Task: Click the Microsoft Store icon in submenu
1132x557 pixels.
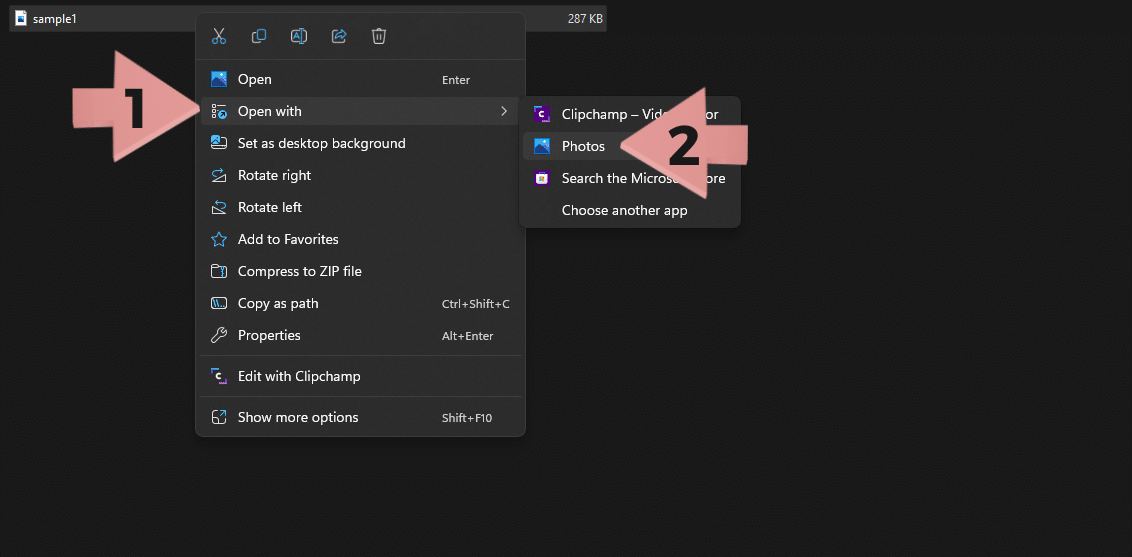Action: click(541, 178)
